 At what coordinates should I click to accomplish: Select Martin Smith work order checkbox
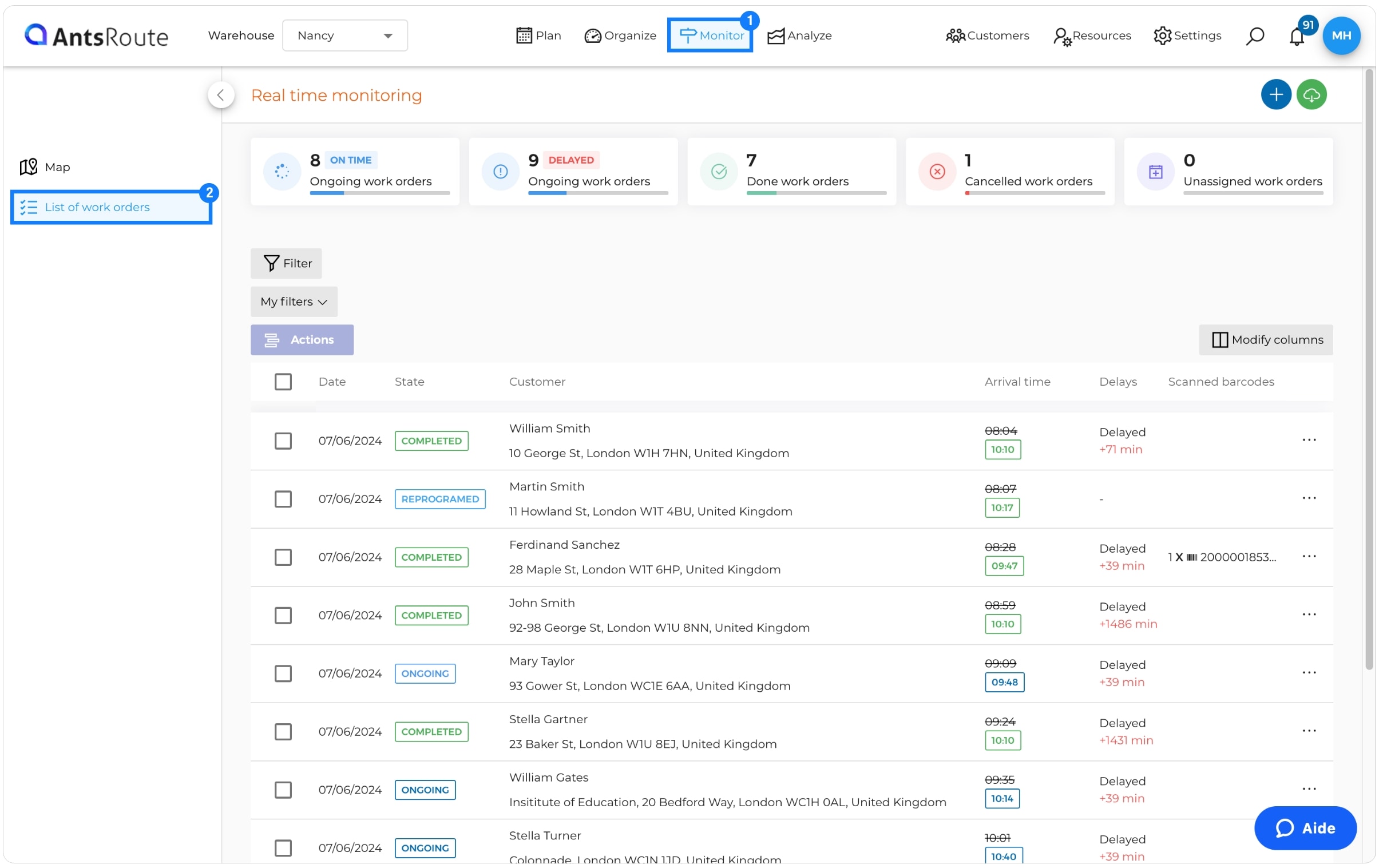tap(283, 499)
